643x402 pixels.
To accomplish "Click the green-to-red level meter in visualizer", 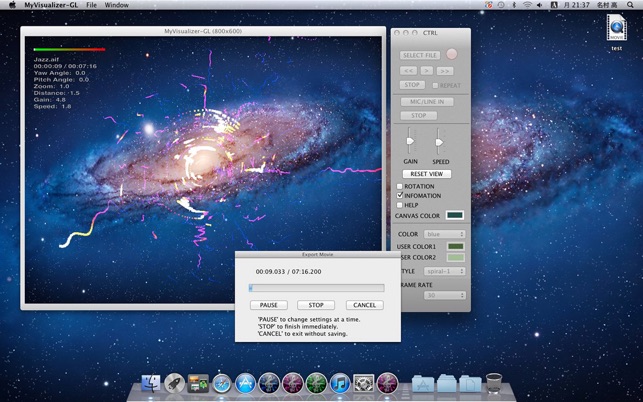I will click(69, 50).
